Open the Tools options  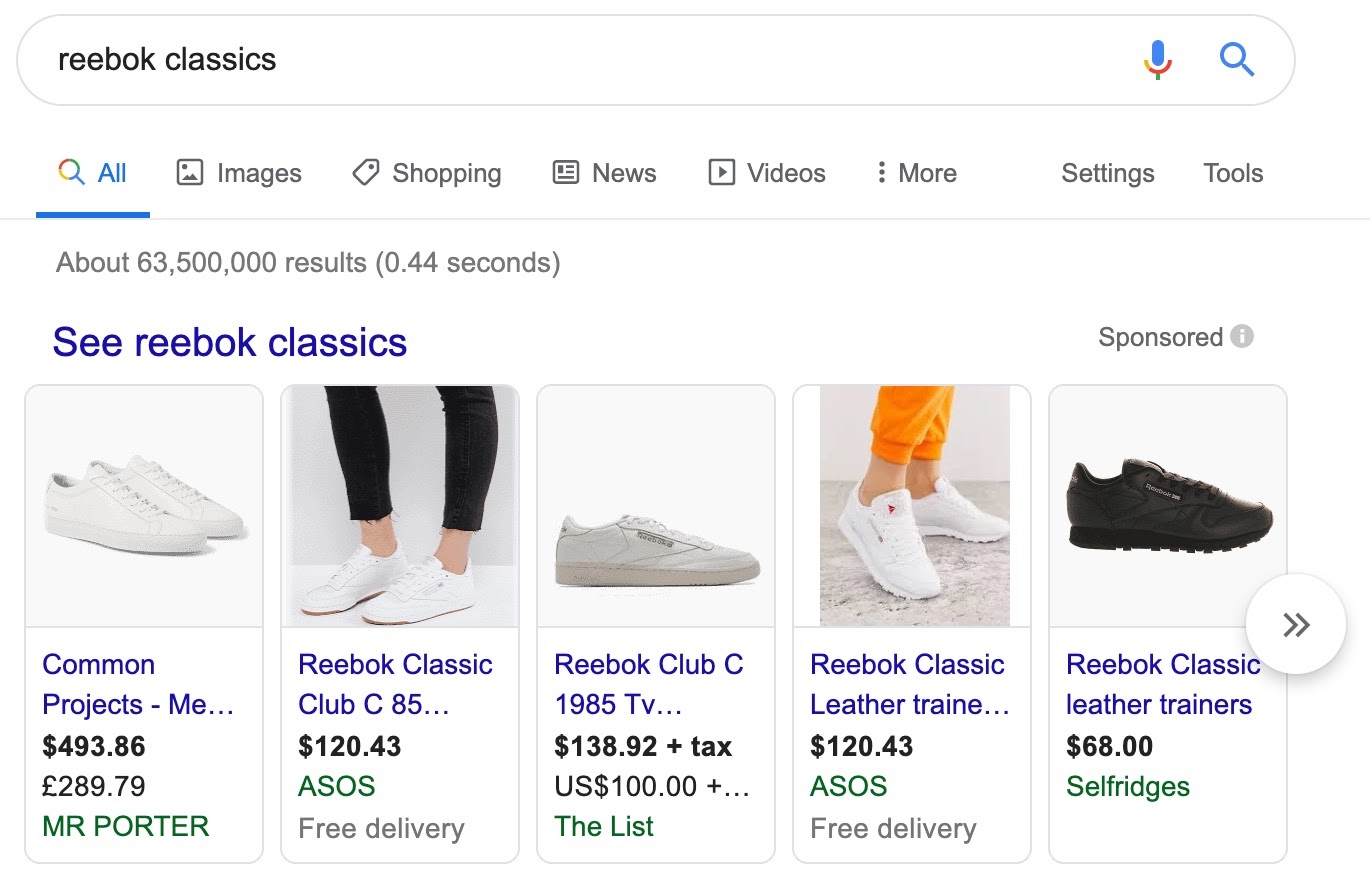tap(1232, 173)
